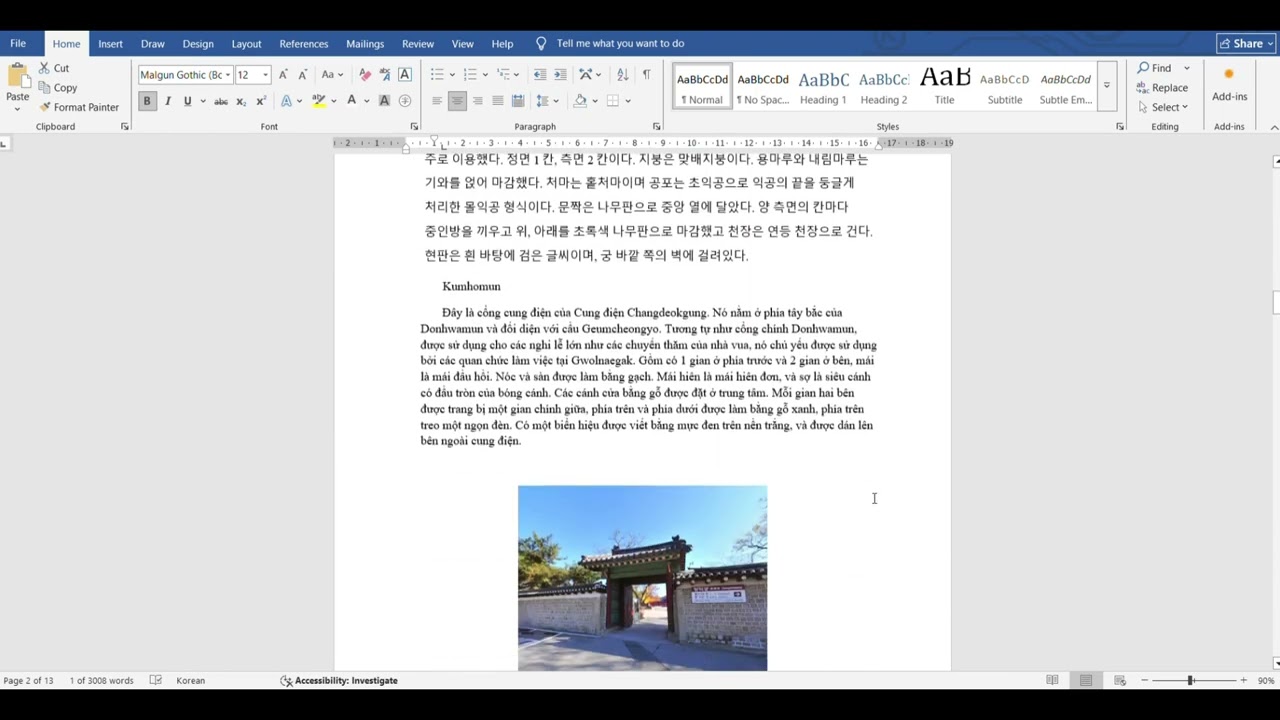Decrease font size with Shrink Font
This screenshot has height=720, width=1280.
coord(302,75)
